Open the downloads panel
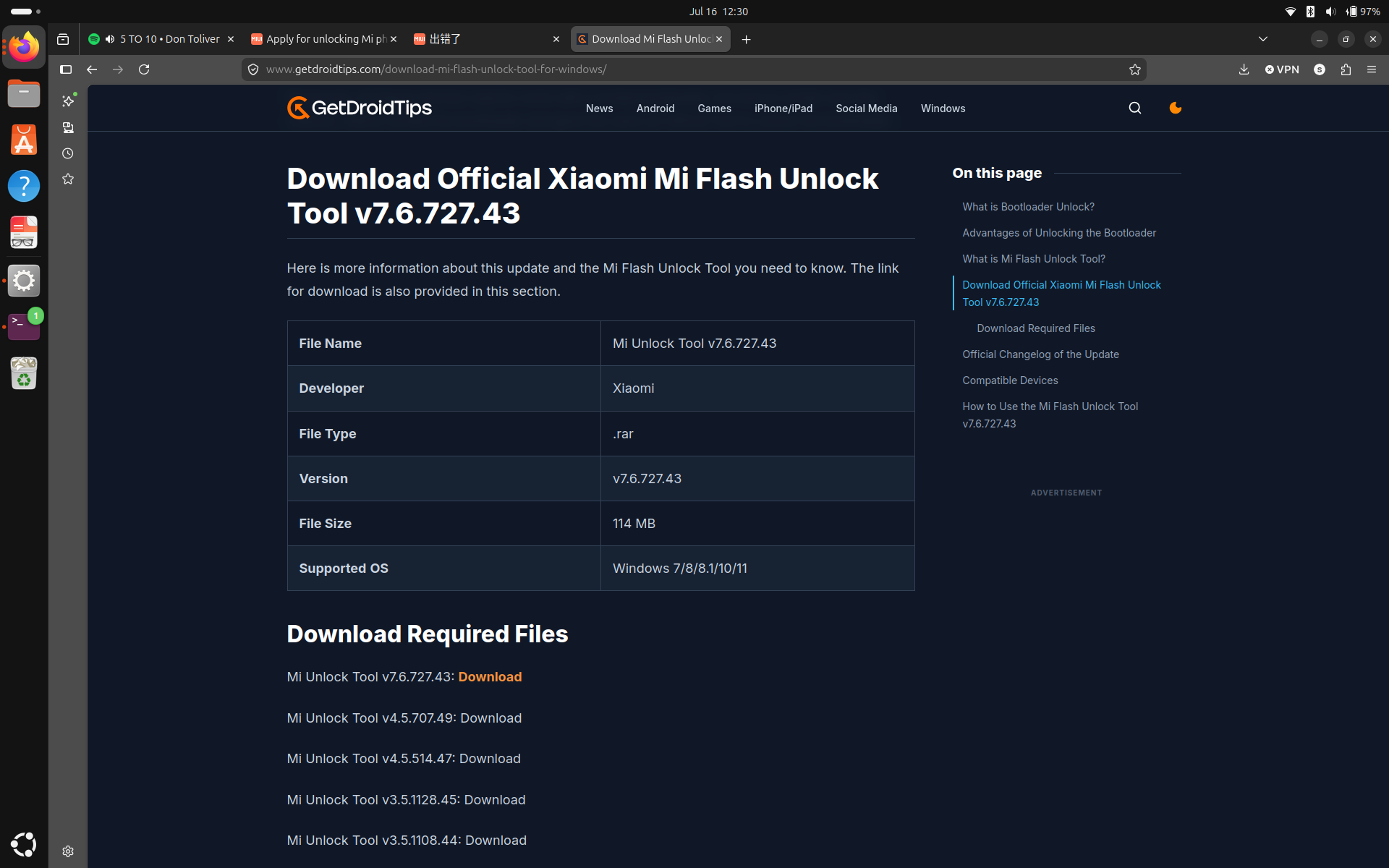This screenshot has height=868, width=1389. click(x=1244, y=69)
